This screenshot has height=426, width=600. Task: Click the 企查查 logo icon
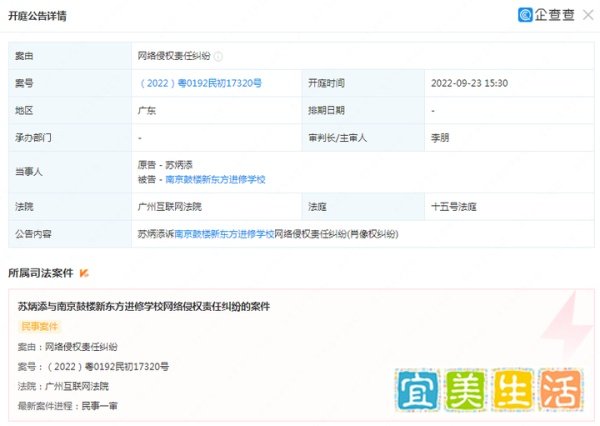[525, 15]
